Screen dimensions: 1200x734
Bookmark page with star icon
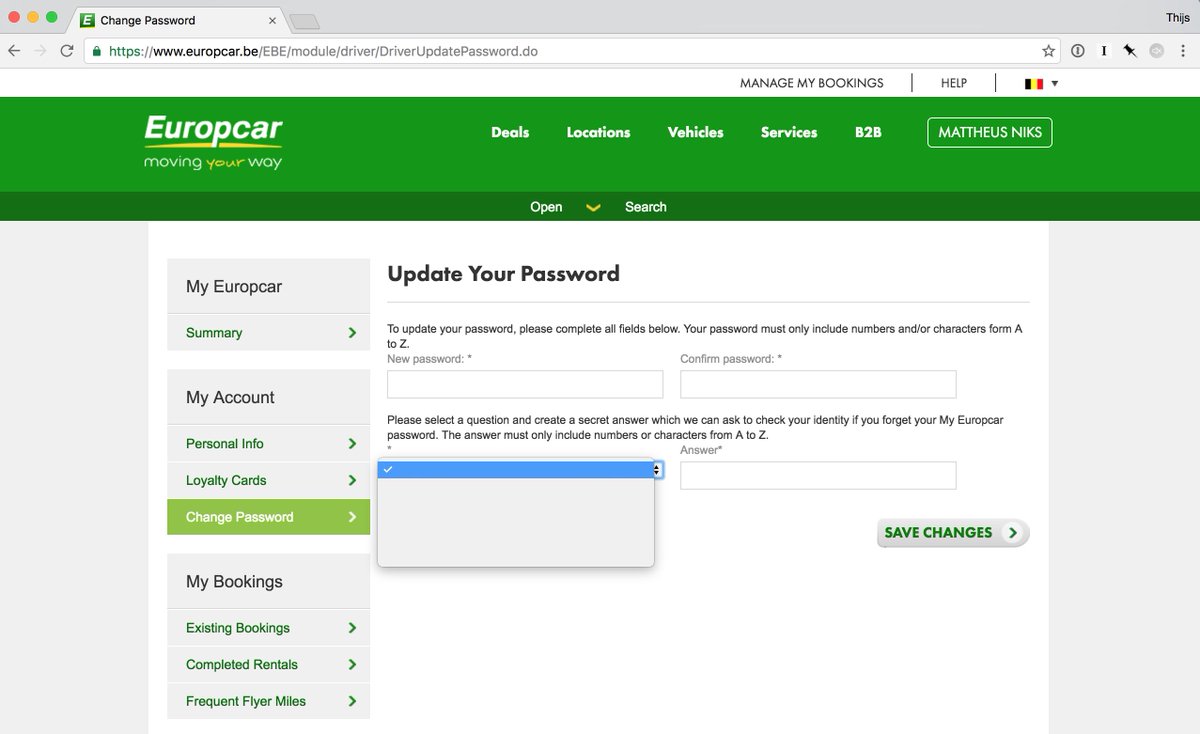coord(1048,51)
